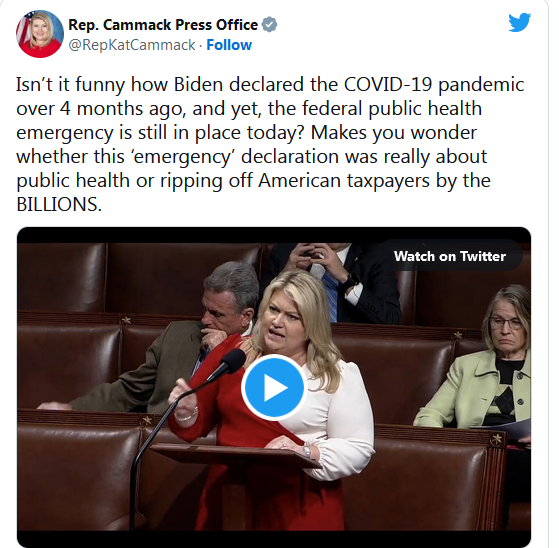Image resolution: width=559 pixels, height=548 pixels.
Task: Click the man in the brown jacket
Action: point(168,340)
